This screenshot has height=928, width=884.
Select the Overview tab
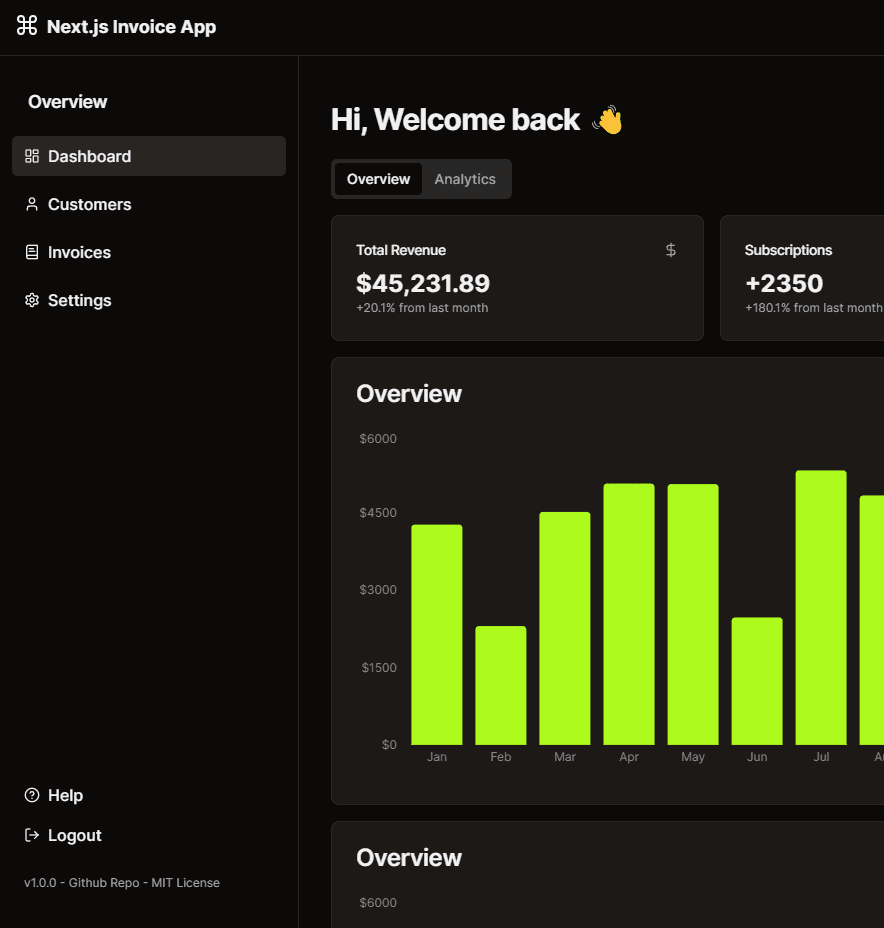click(x=378, y=179)
